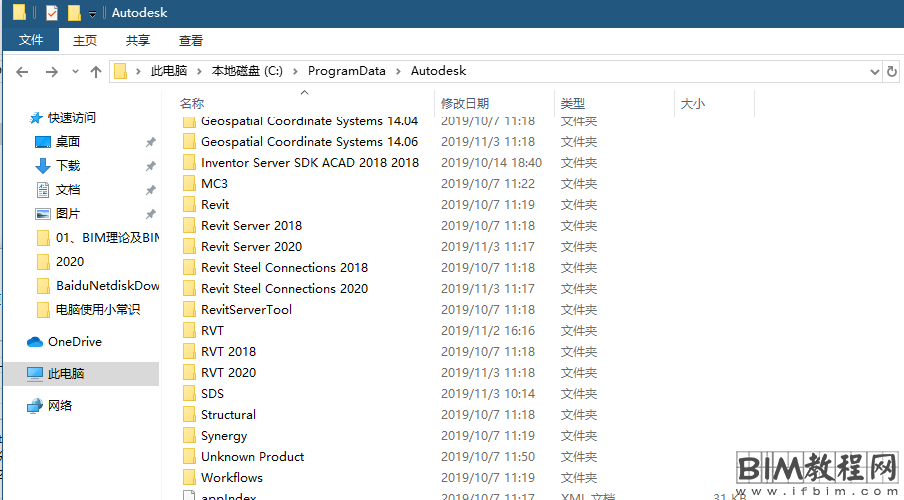Click the properties checkmark icon in title bar
Image resolution: width=904 pixels, height=500 pixels.
52,13
